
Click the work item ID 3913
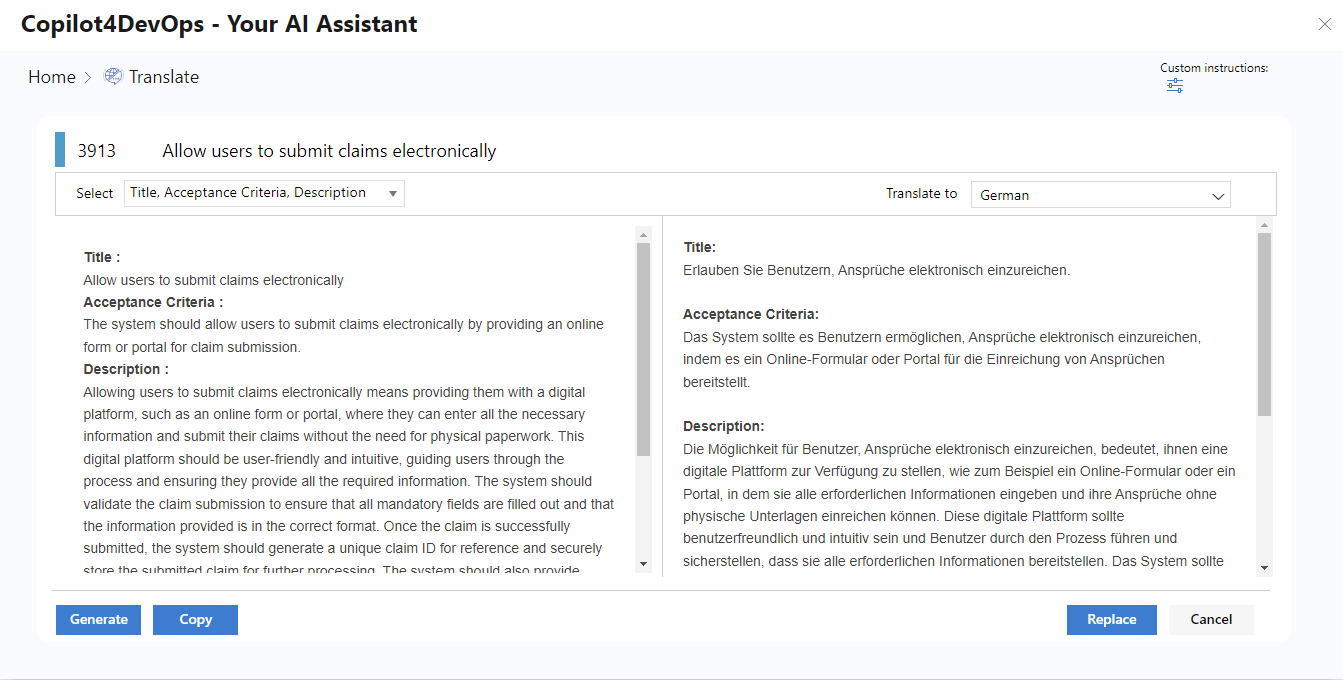97,151
